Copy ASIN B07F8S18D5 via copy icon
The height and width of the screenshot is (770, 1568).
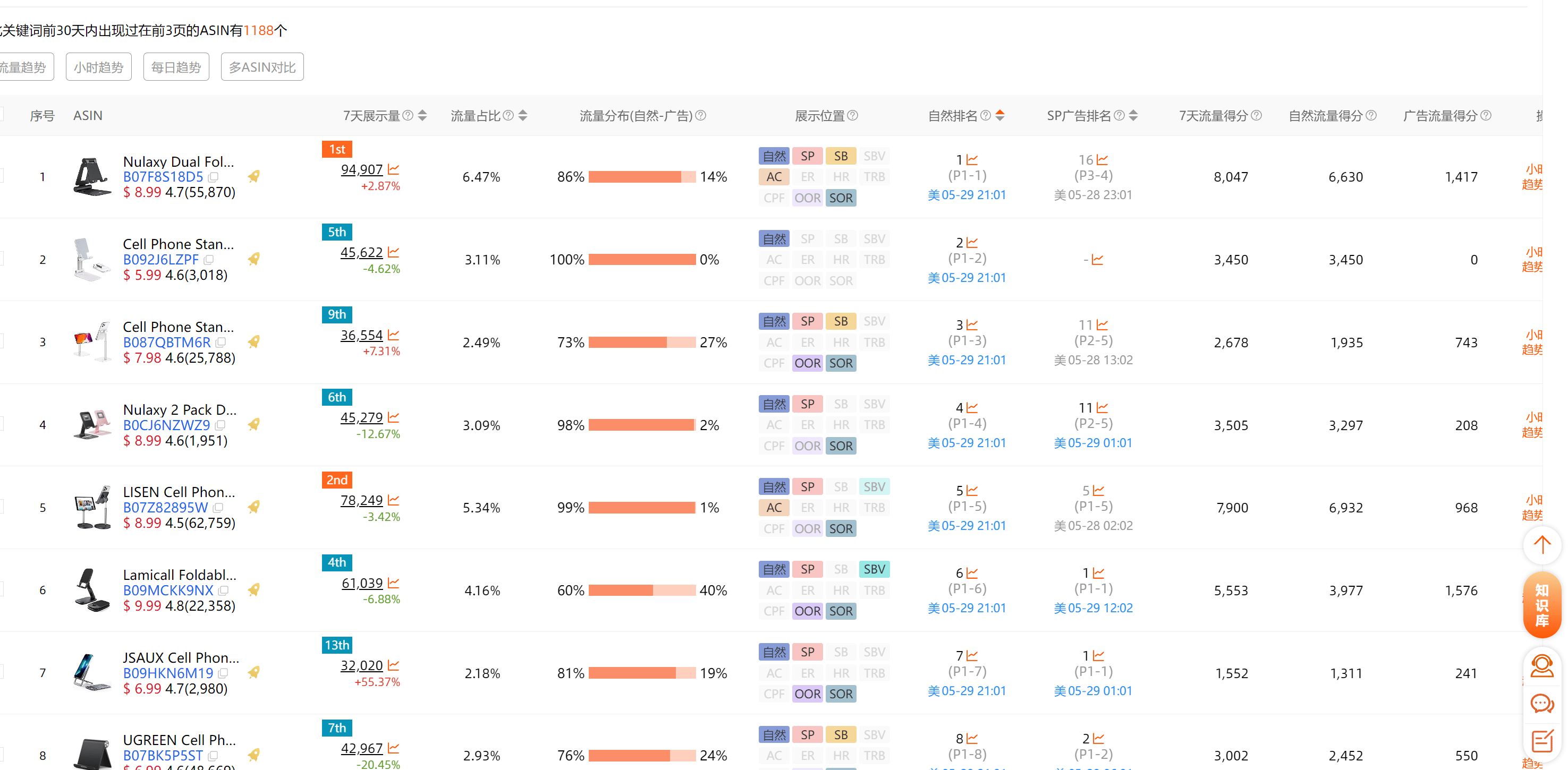pos(213,177)
